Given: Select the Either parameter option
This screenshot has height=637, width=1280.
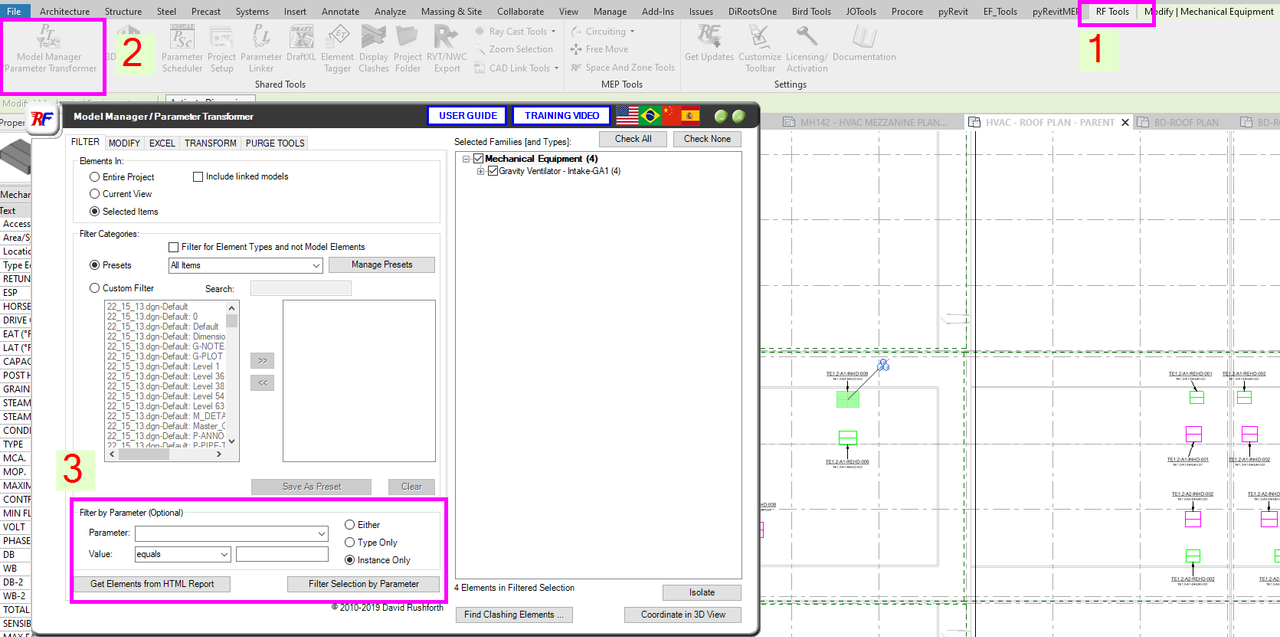Looking at the screenshot, I should 350,525.
